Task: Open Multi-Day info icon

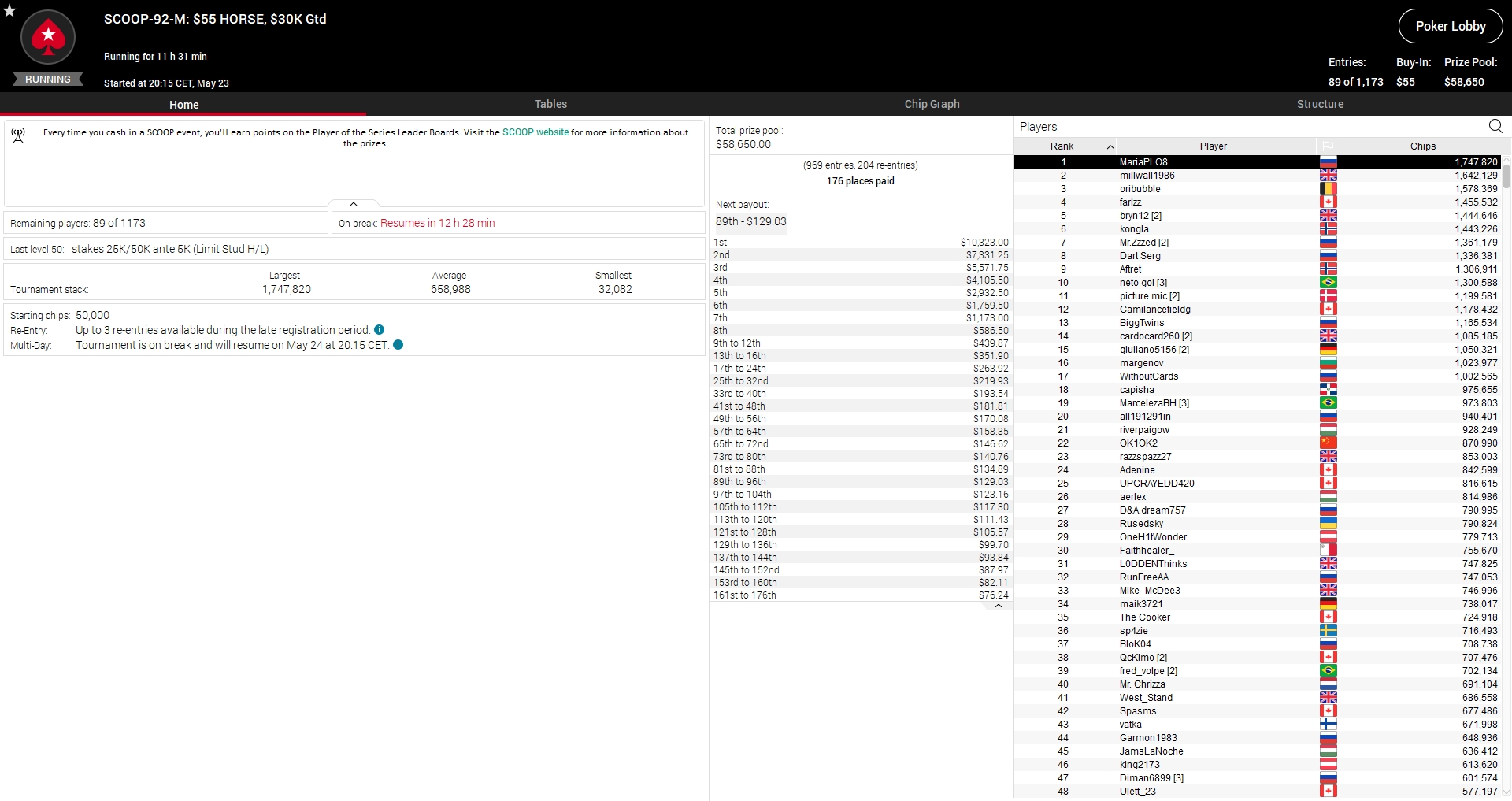Action: 398,345
